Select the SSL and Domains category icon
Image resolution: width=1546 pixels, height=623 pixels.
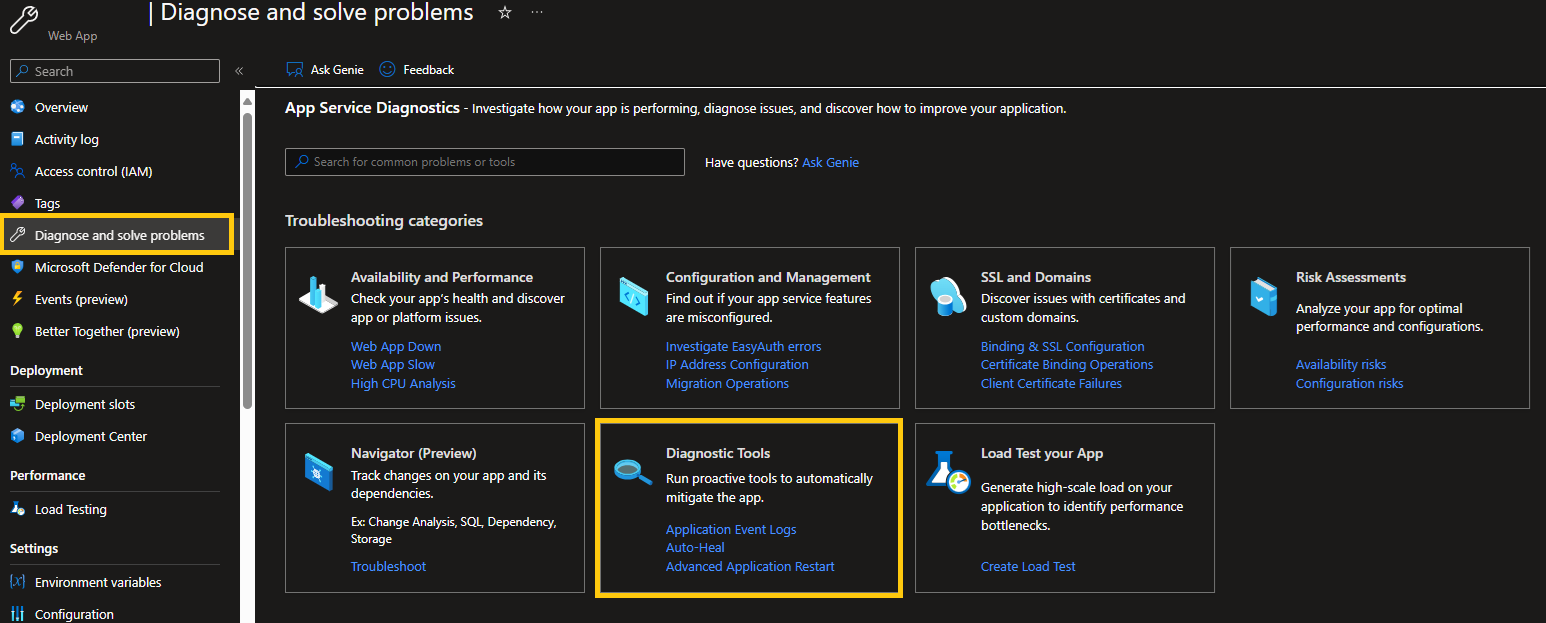click(947, 296)
